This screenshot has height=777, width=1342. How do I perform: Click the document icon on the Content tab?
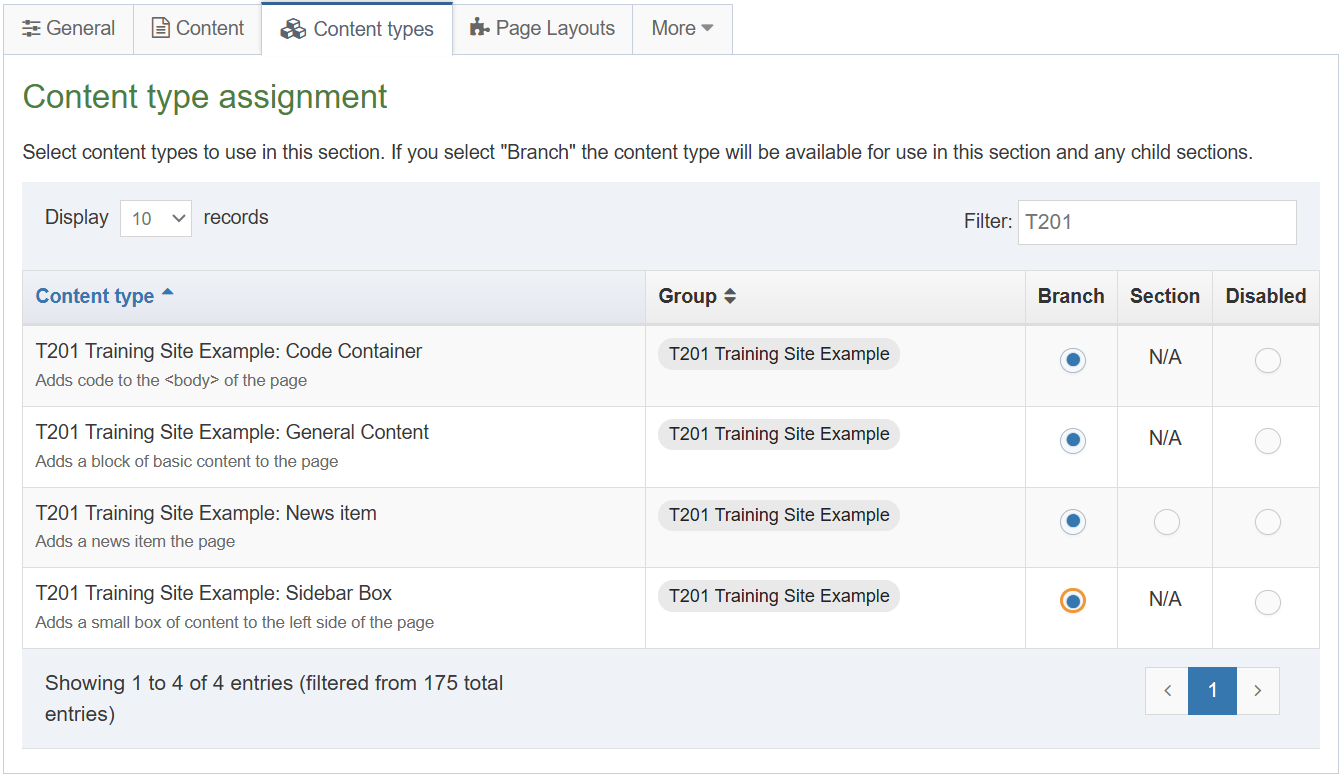click(x=159, y=28)
